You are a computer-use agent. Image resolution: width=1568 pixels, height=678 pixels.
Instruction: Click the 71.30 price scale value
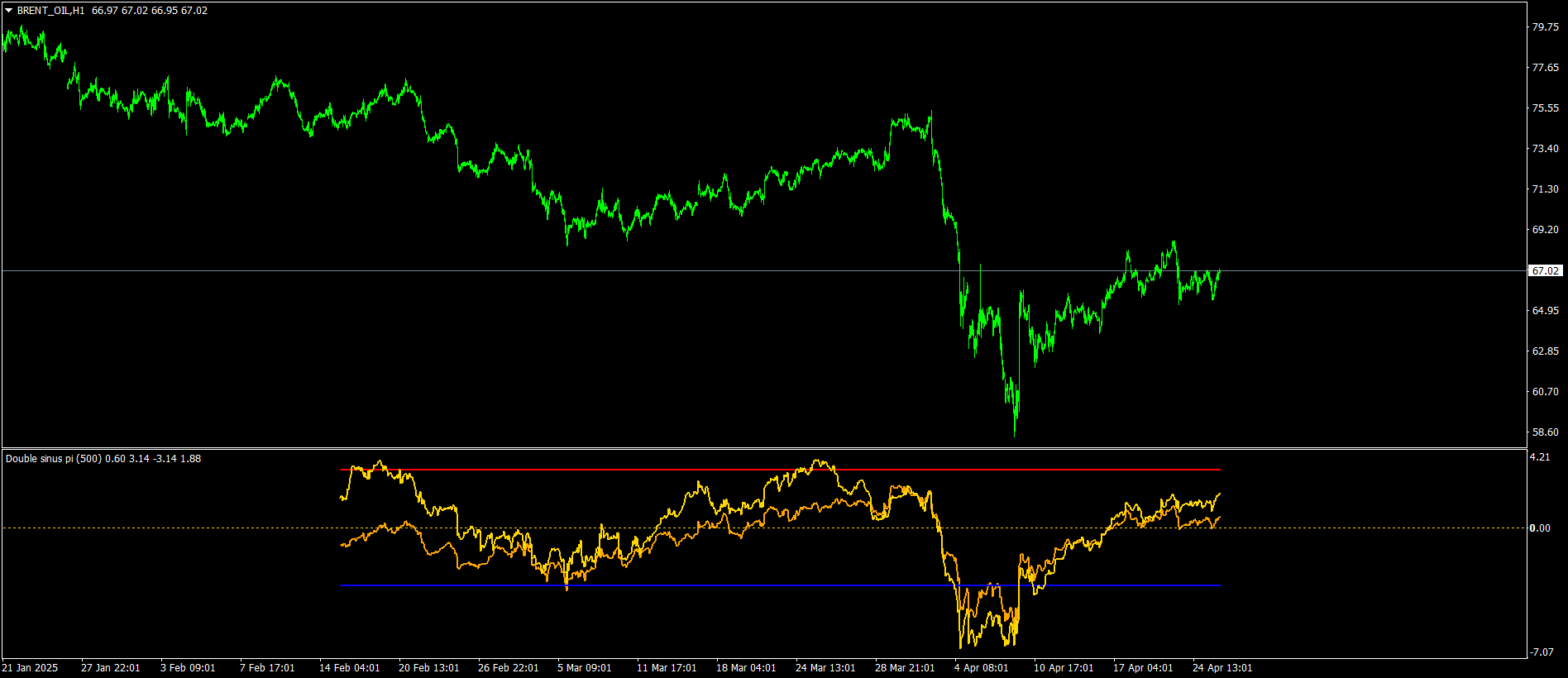click(x=1545, y=189)
